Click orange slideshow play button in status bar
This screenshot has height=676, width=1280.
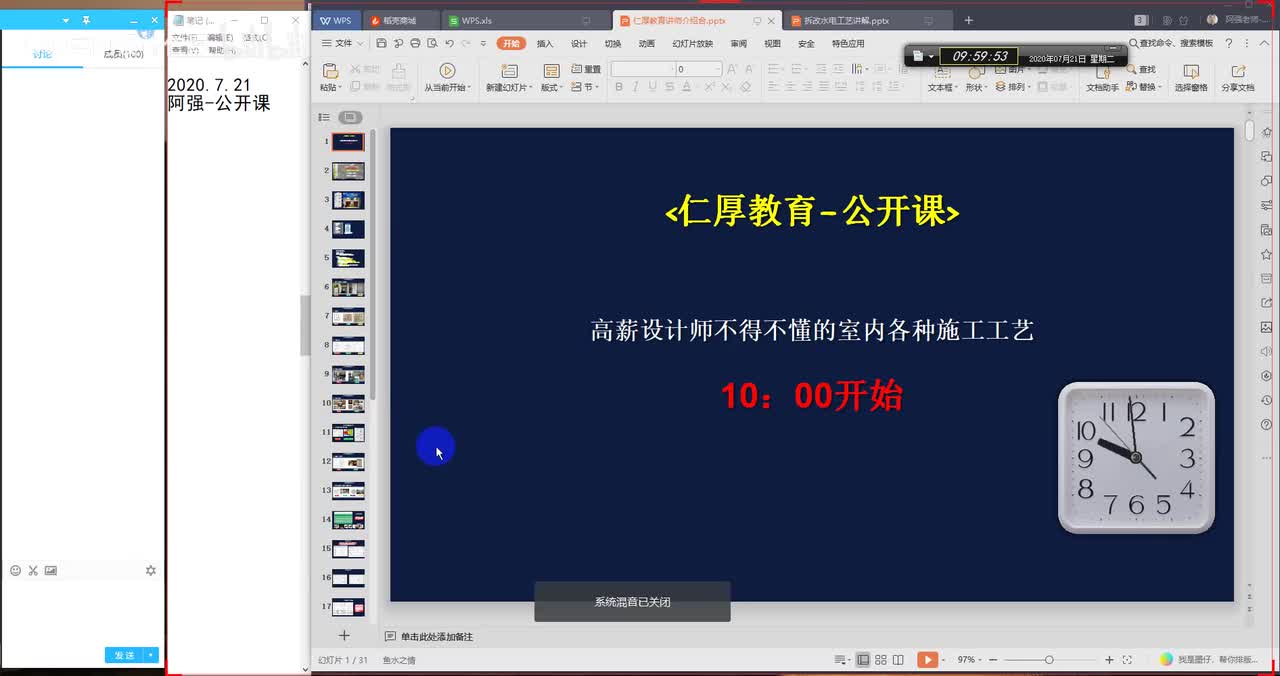(928, 660)
